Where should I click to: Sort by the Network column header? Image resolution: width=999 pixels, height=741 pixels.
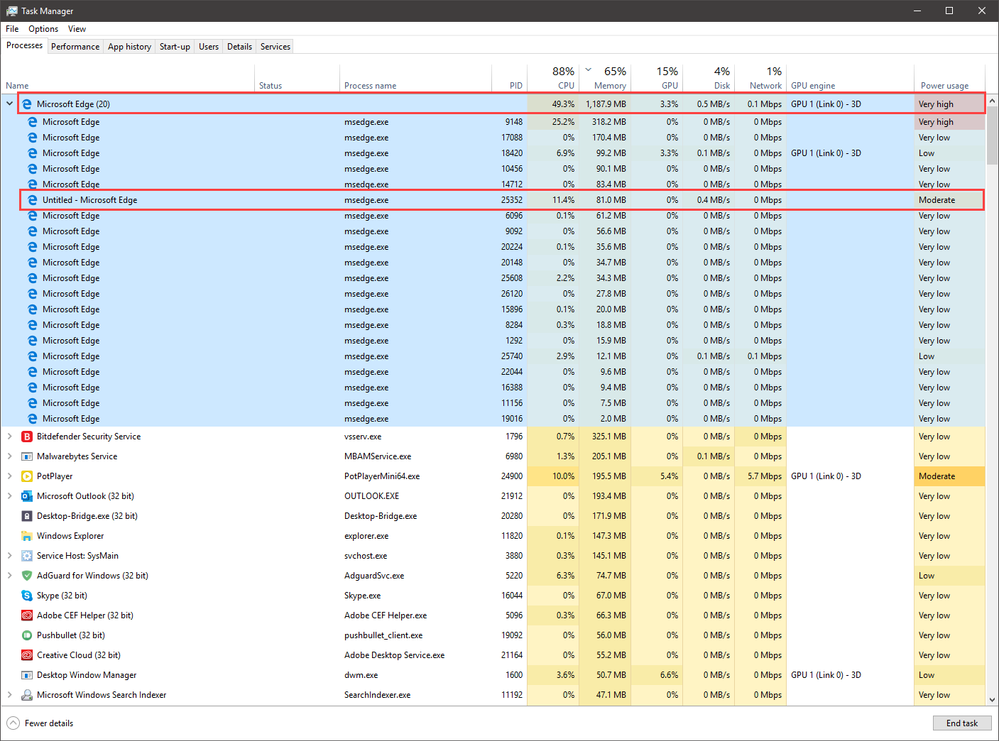(760, 78)
